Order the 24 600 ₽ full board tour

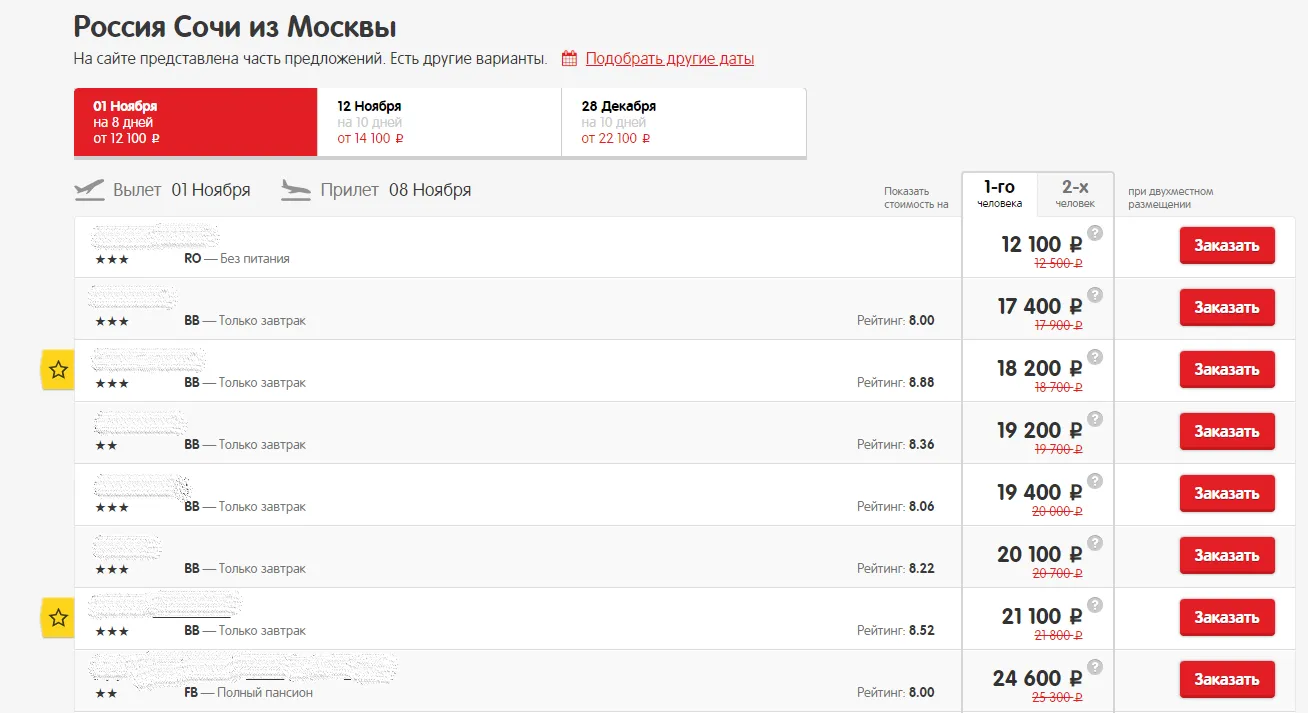(1226, 679)
